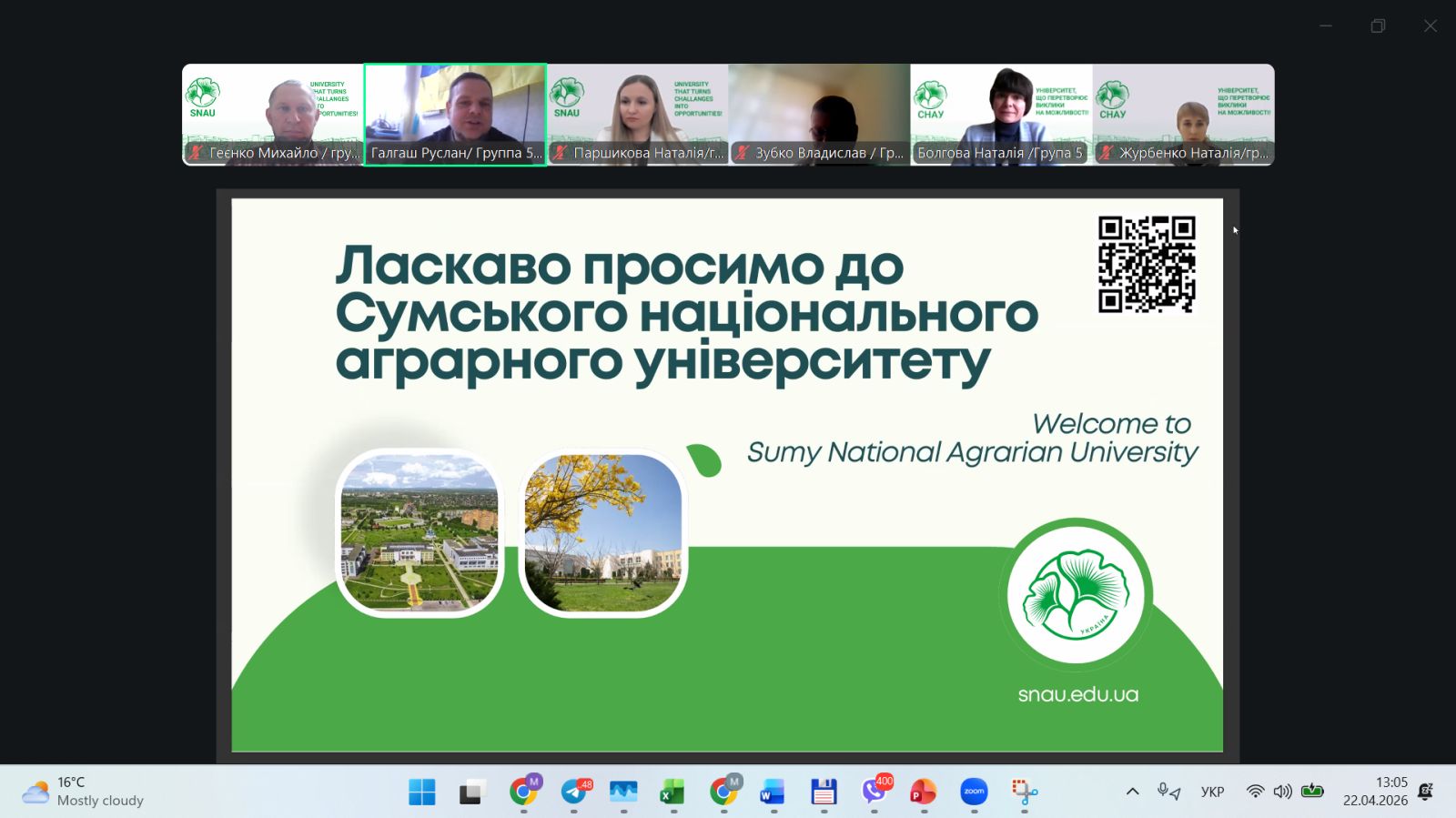The height and width of the screenshot is (818, 1456).
Task: Open the blue floppy disk app
Action: click(x=824, y=792)
